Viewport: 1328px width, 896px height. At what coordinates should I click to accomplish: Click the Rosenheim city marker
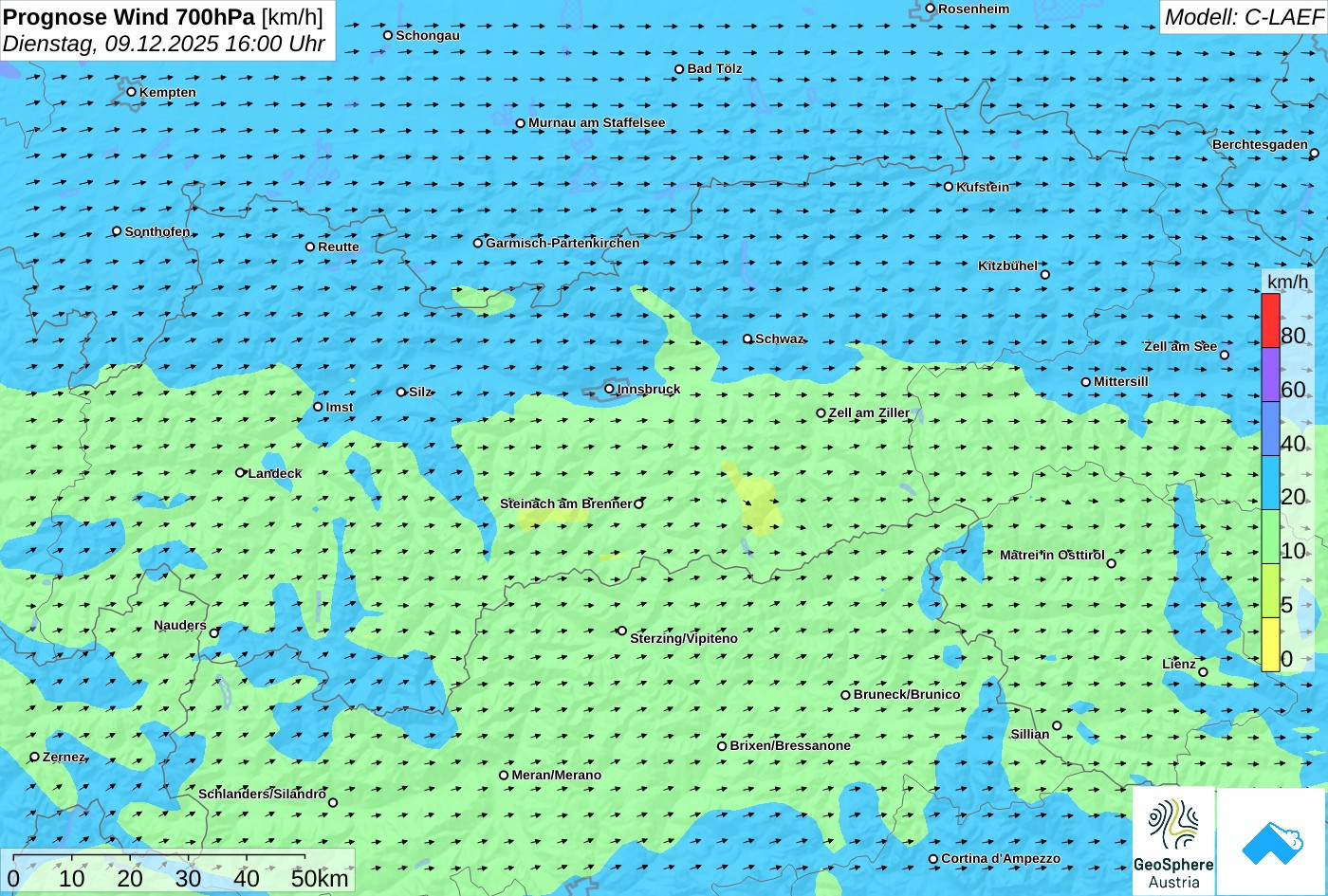point(930,9)
